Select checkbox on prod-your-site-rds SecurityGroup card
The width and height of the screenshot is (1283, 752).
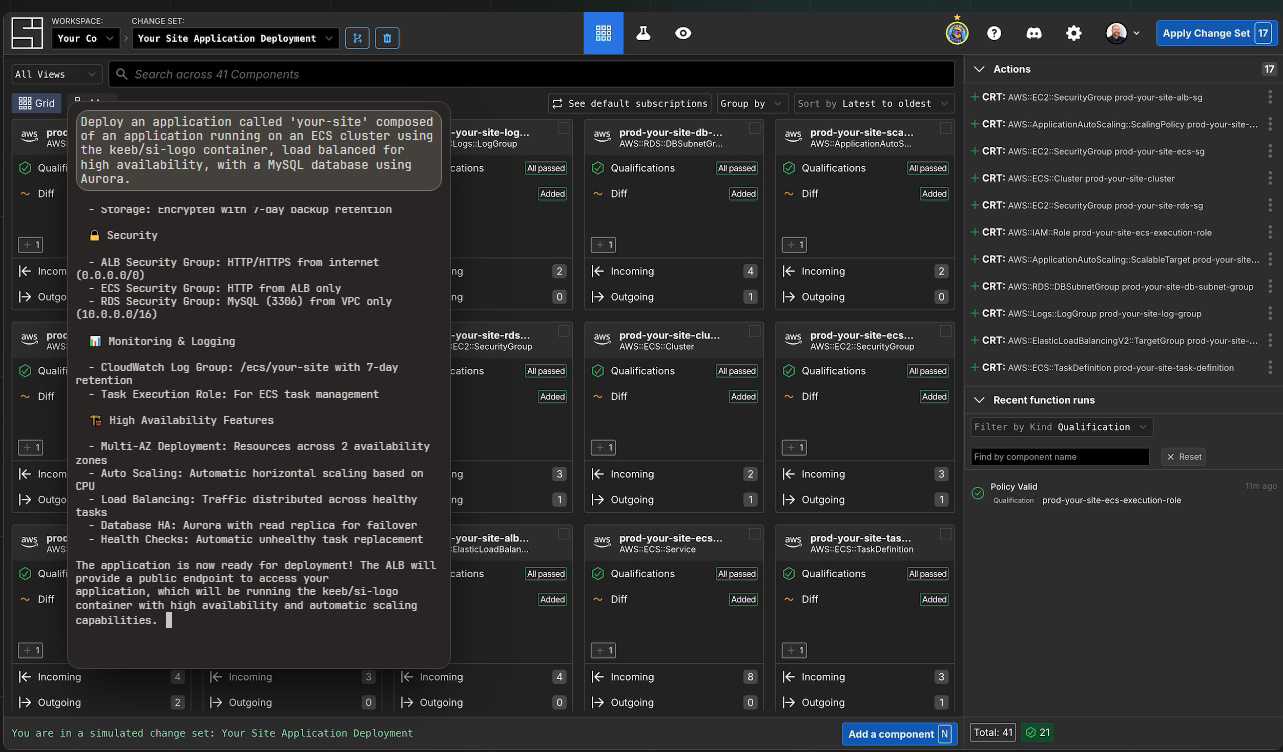(x=564, y=332)
